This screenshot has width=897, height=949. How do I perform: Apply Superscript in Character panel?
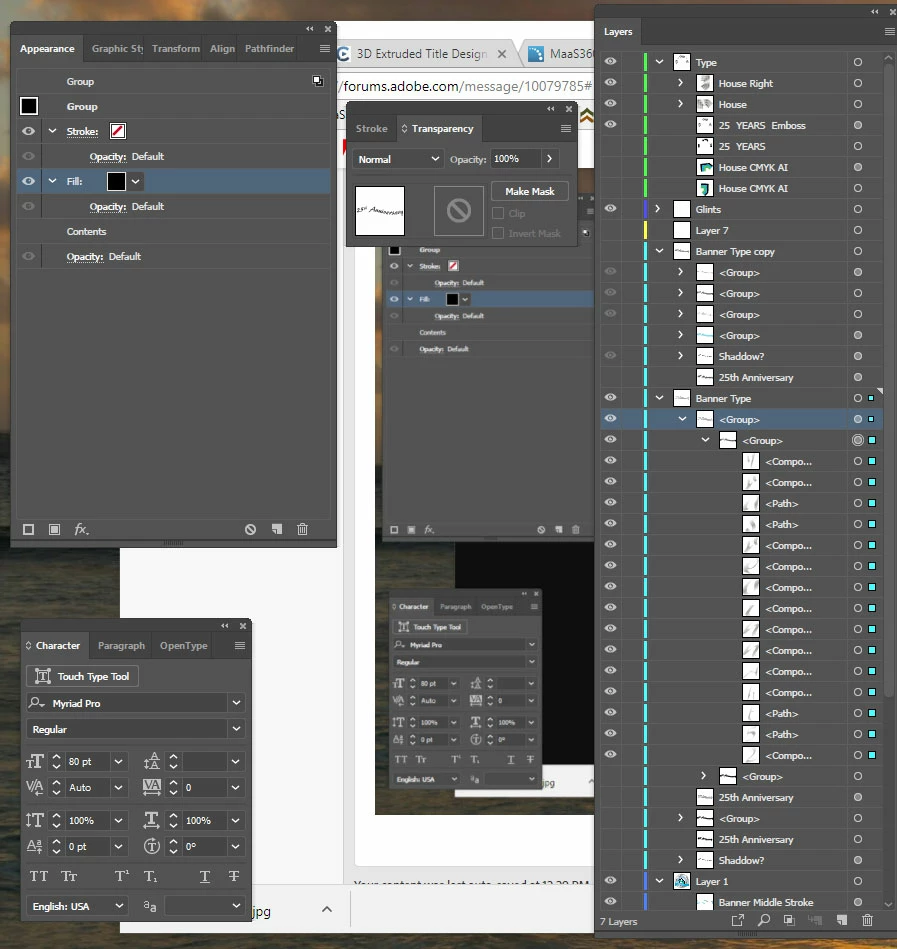coord(121,876)
